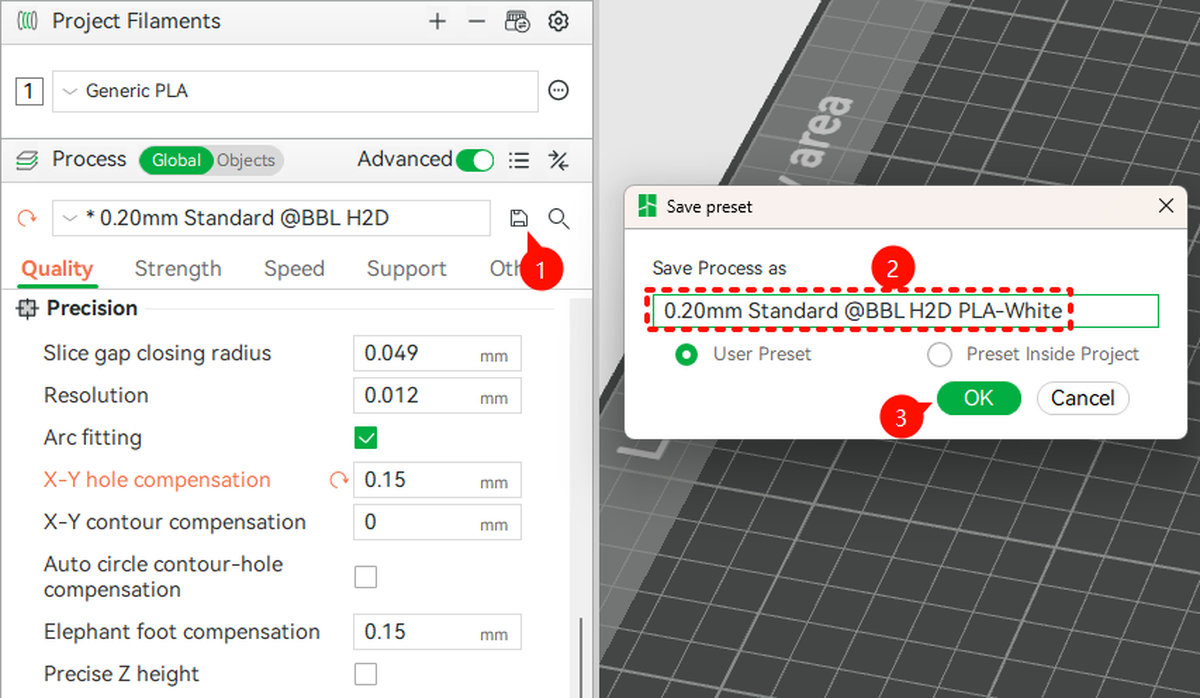Toggle the Advanced settings switch
The width and height of the screenshot is (1200, 698).
click(x=475, y=160)
